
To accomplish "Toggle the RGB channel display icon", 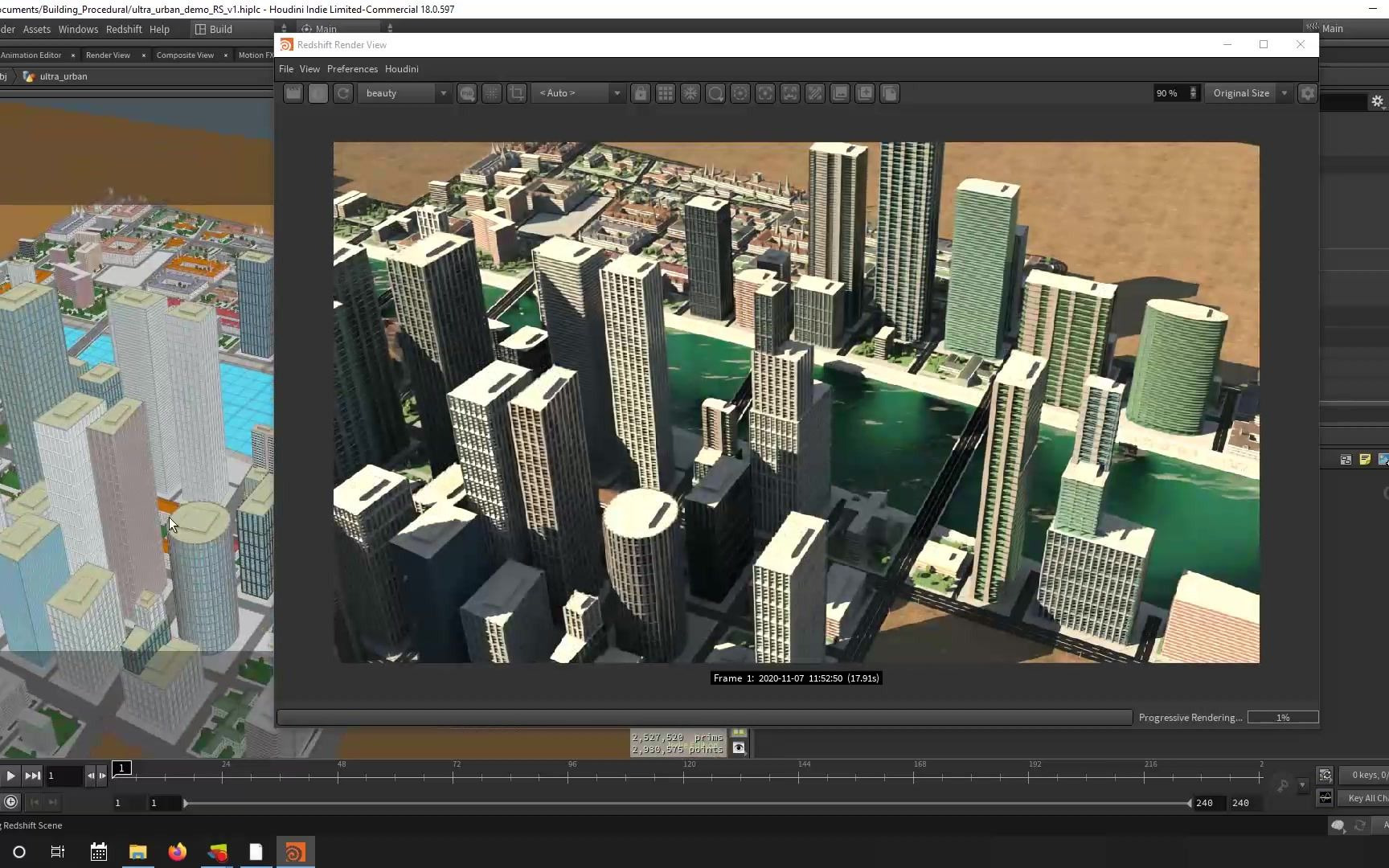I will click(x=467, y=93).
